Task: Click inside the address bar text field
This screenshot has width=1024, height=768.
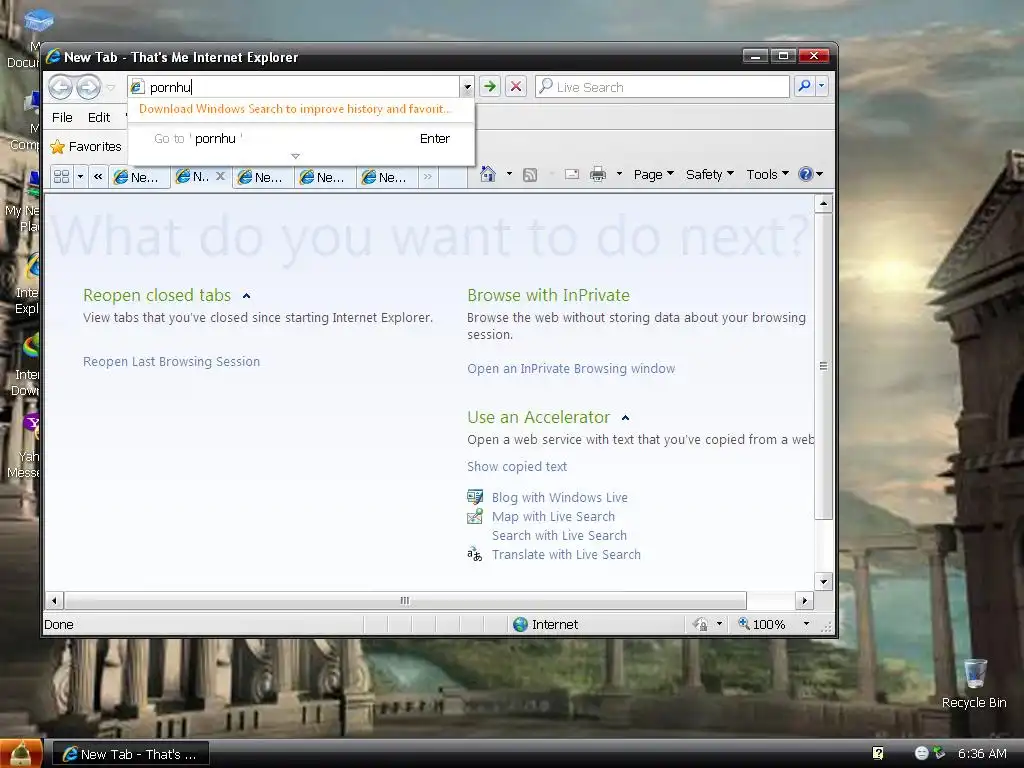Action: pyautogui.click(x=294, y=87)
